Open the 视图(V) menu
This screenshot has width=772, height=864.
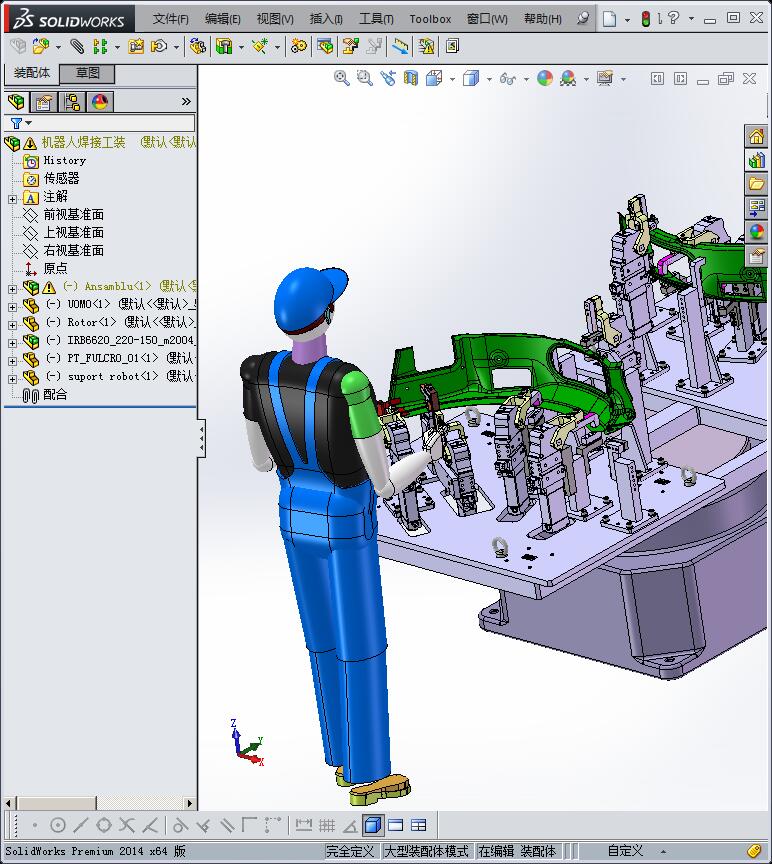pyautogui.click(x=275, y=19)
